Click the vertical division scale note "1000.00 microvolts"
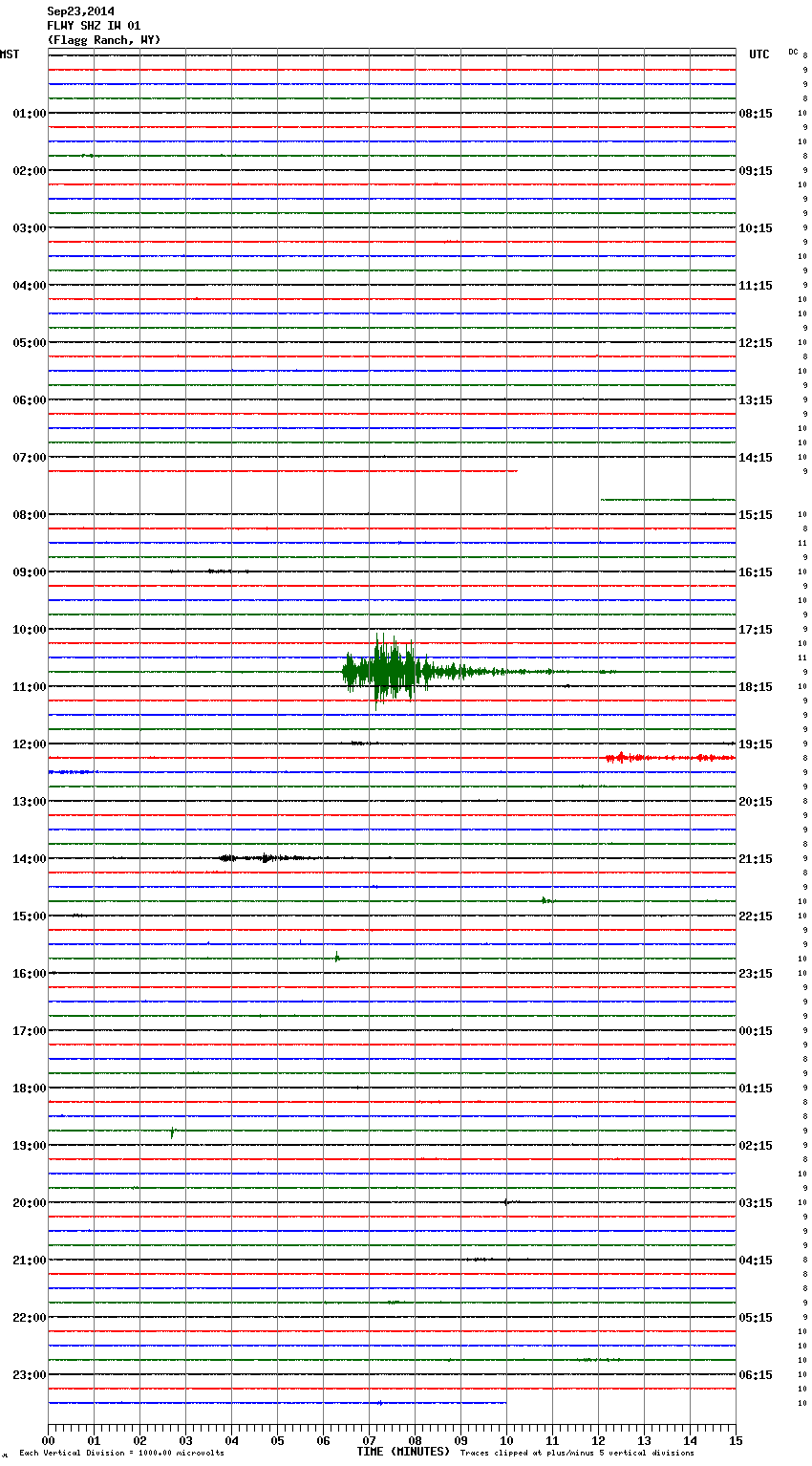 (182, 1454)
